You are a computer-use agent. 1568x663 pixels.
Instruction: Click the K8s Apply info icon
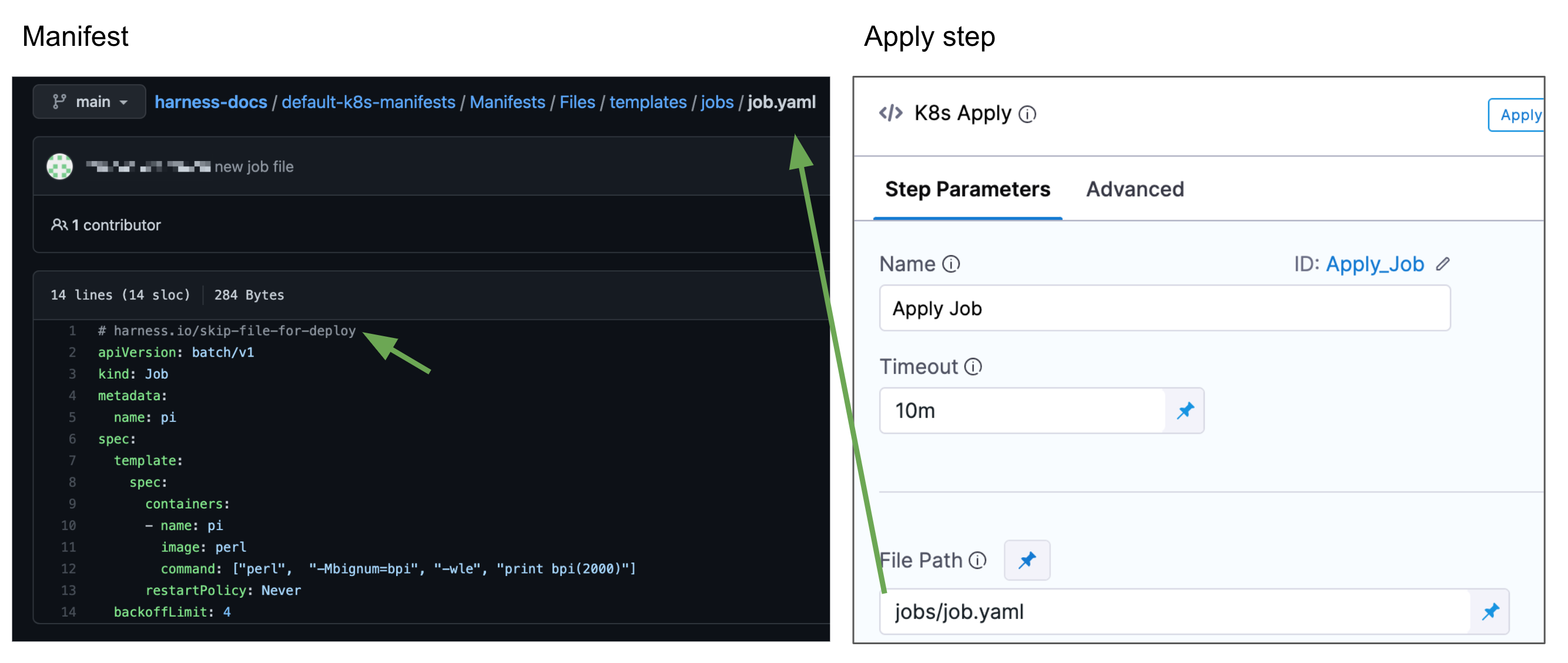pos(1027,115)
